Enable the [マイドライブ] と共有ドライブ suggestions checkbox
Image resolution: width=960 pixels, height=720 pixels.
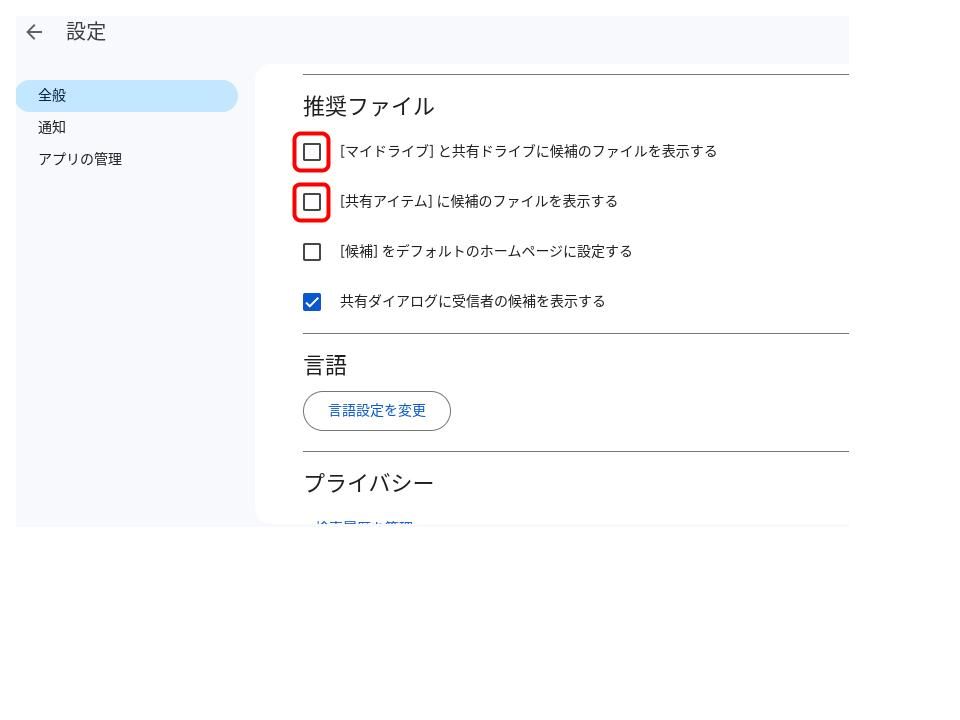point(312,152)
